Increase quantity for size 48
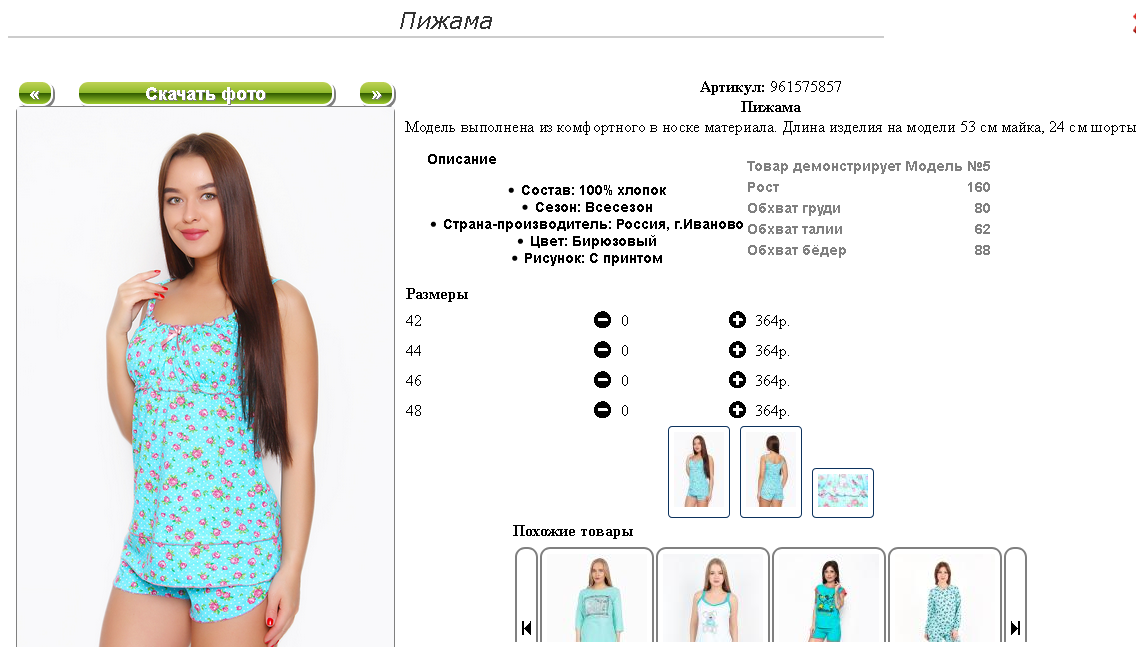1136x647 pixels. [x=737, y=410]
